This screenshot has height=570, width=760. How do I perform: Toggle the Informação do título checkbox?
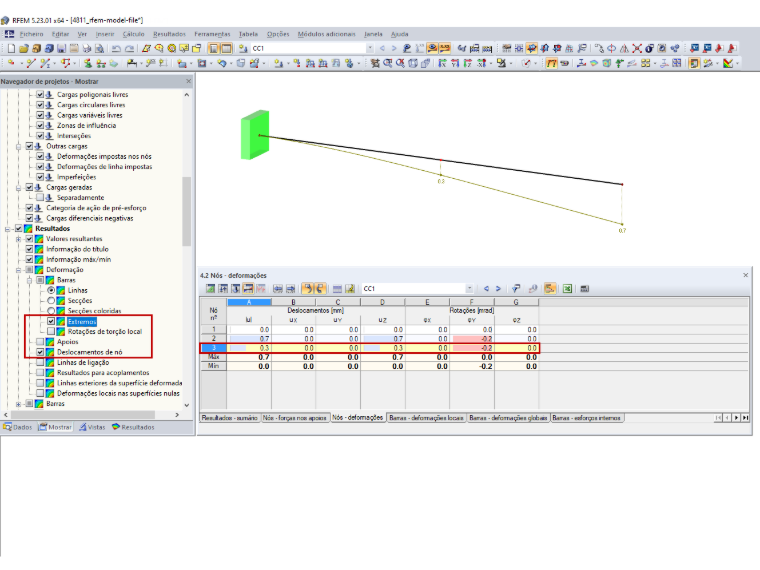tap(30, 249)
